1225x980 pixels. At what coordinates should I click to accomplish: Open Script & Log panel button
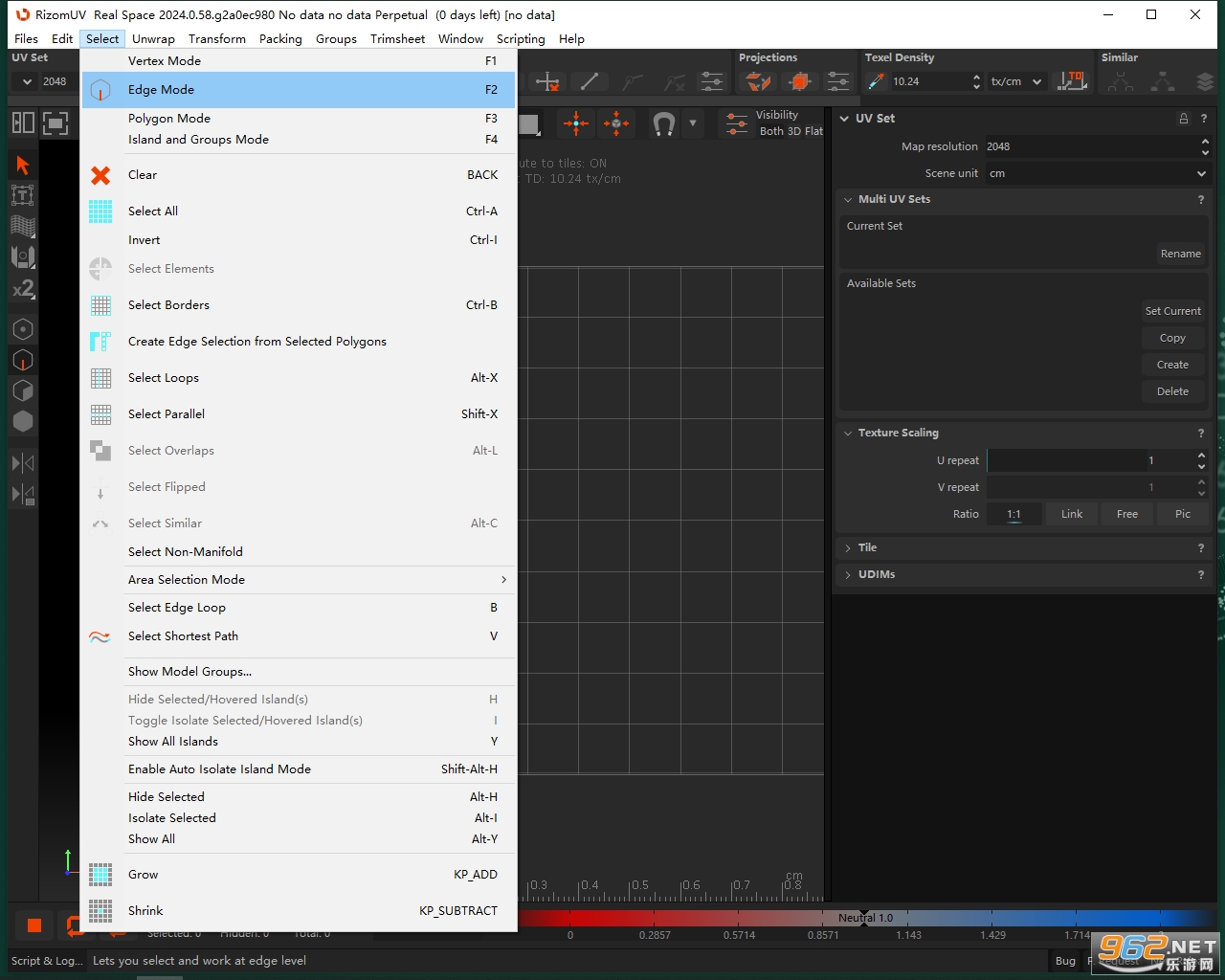[46, 961]
